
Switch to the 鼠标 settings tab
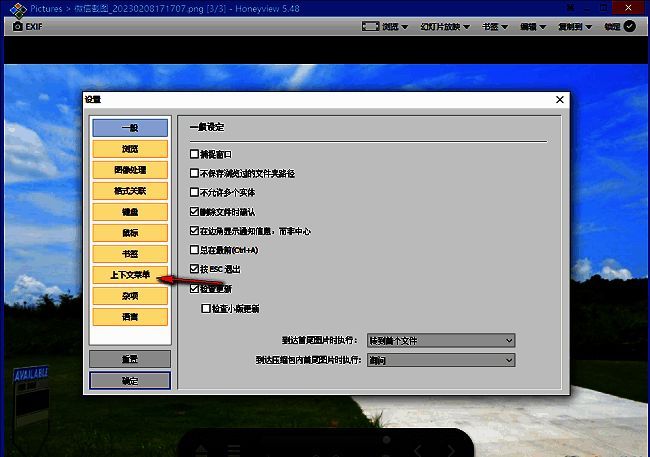130,233
